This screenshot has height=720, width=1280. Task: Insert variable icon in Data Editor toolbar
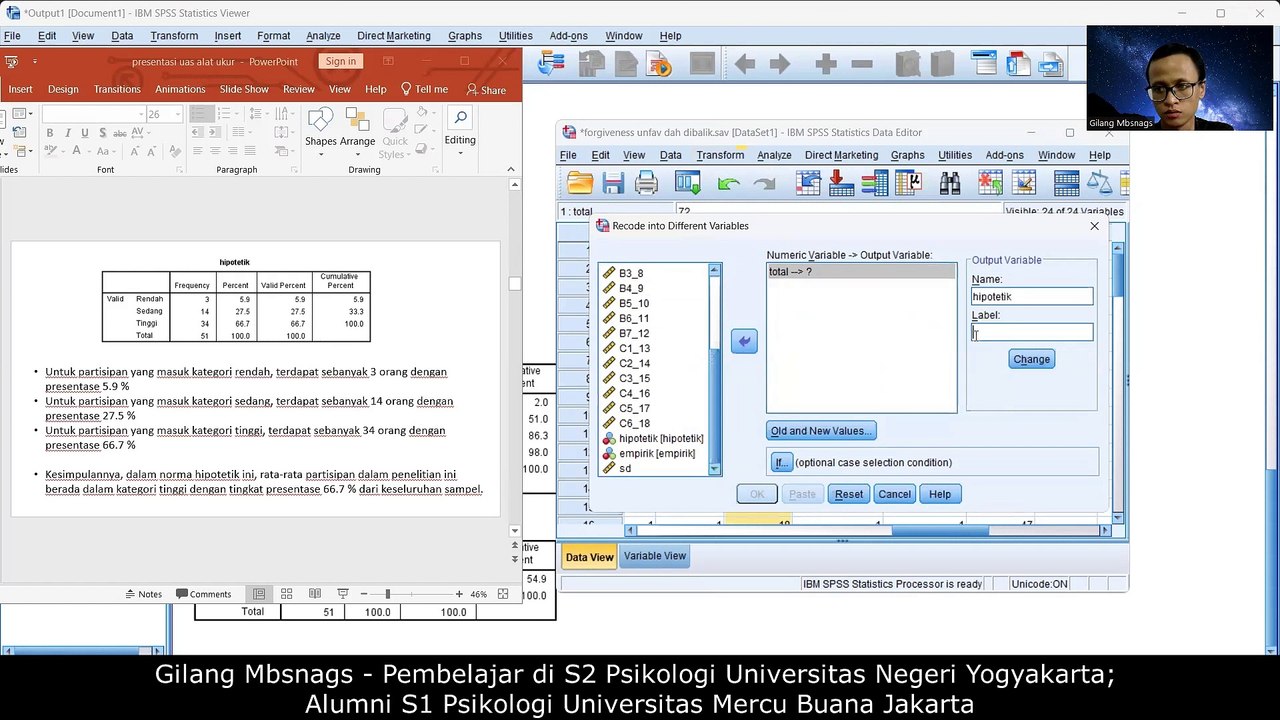[1023, 183]
